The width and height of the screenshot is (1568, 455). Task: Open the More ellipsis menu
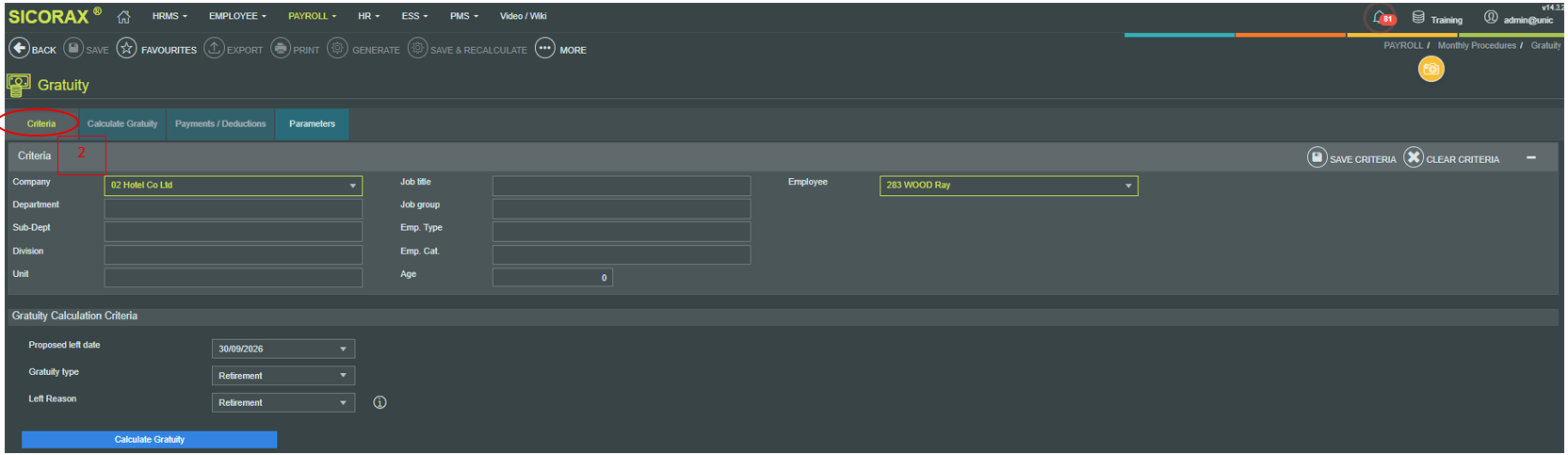coord(545,48)
